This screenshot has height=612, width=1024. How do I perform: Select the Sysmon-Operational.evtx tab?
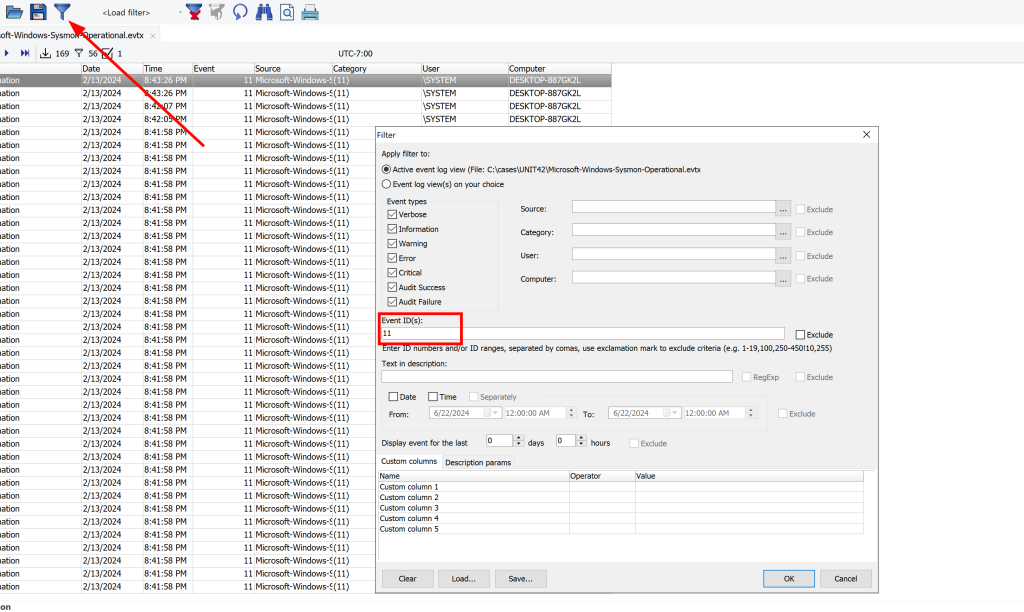[x=72, y=35]
